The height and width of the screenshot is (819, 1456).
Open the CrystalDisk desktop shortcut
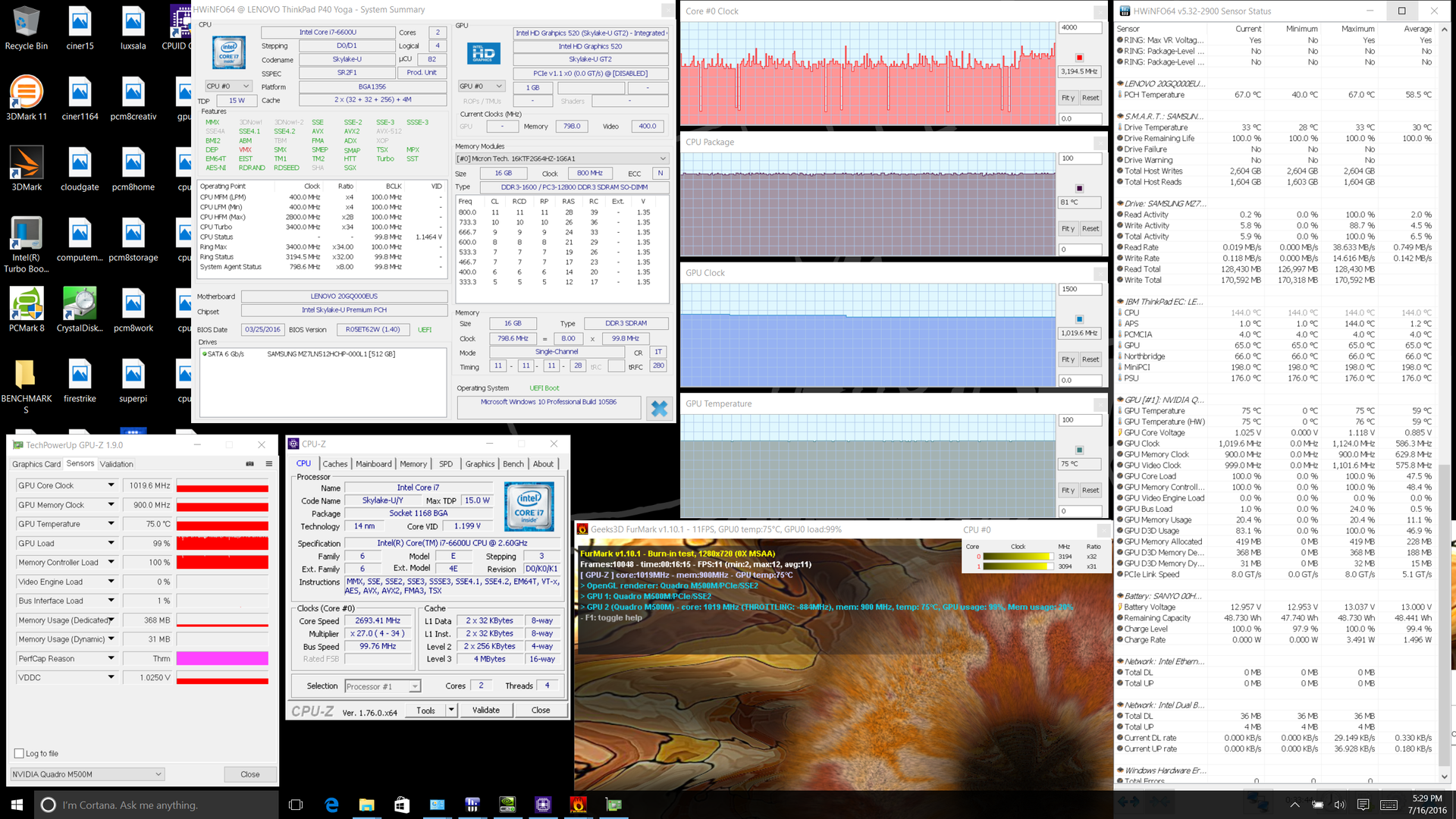80,310
